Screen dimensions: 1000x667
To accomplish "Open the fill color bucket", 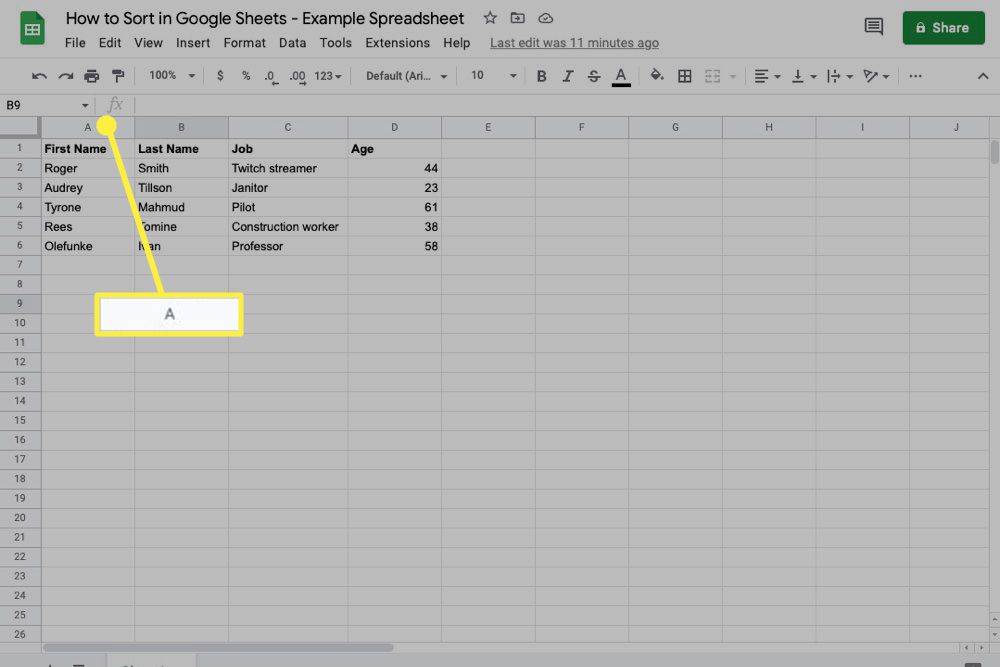I will coord(657,76).
